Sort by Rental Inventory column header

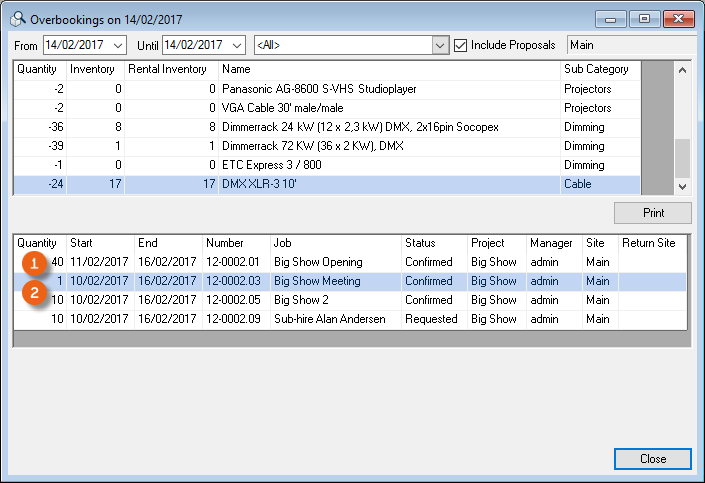[x=170, y=69]
